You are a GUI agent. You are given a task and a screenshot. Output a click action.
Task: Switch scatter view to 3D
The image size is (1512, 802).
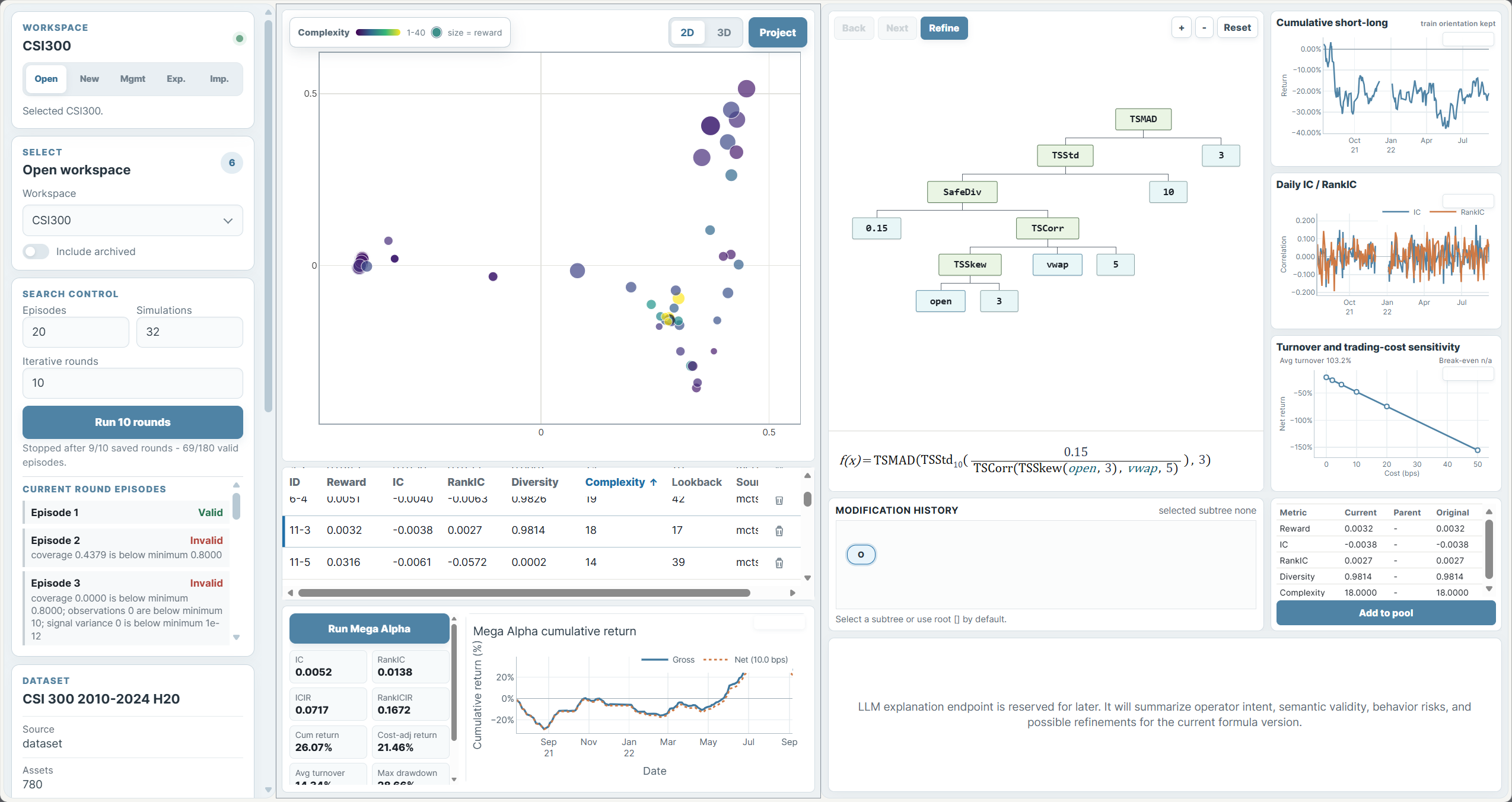tap(724, 33)
